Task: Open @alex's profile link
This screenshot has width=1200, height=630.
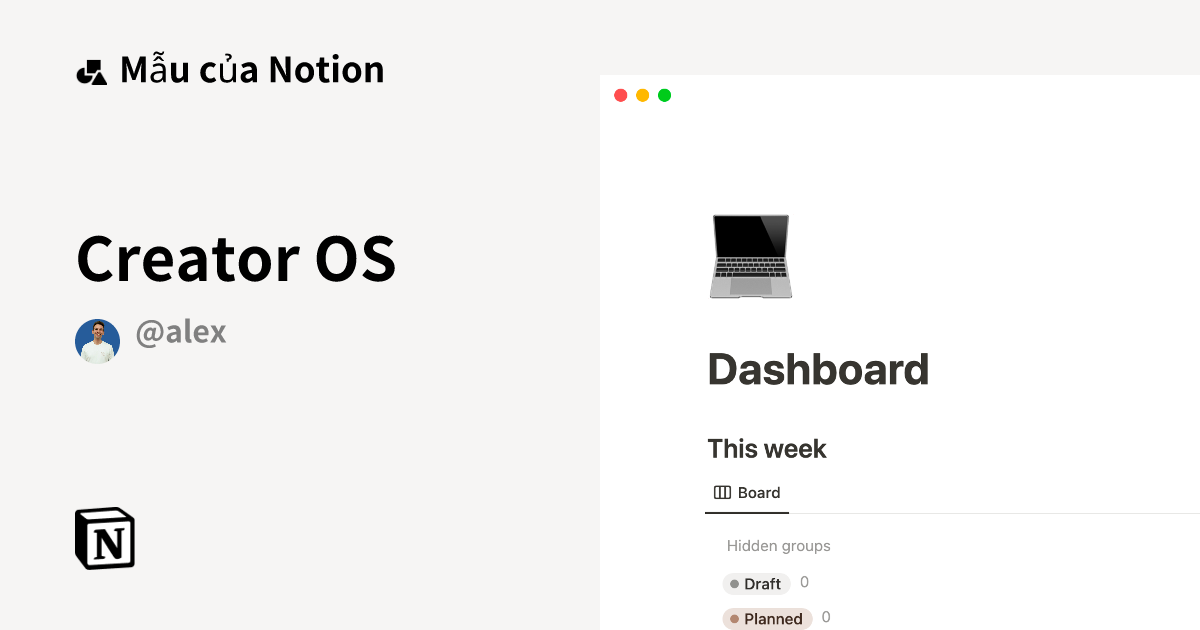Action: (x=180, y=331)
